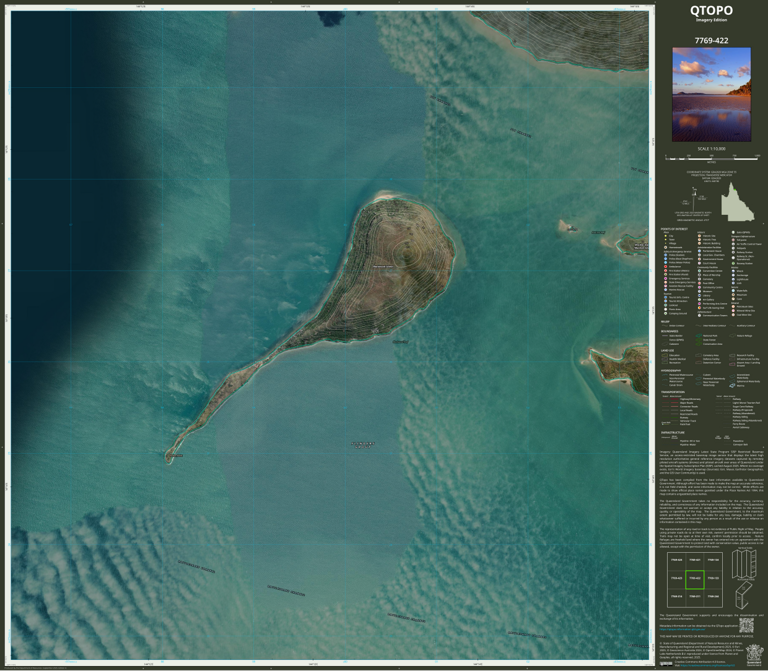Click the Queensland locator map silhouette

[x=737, y=201]
